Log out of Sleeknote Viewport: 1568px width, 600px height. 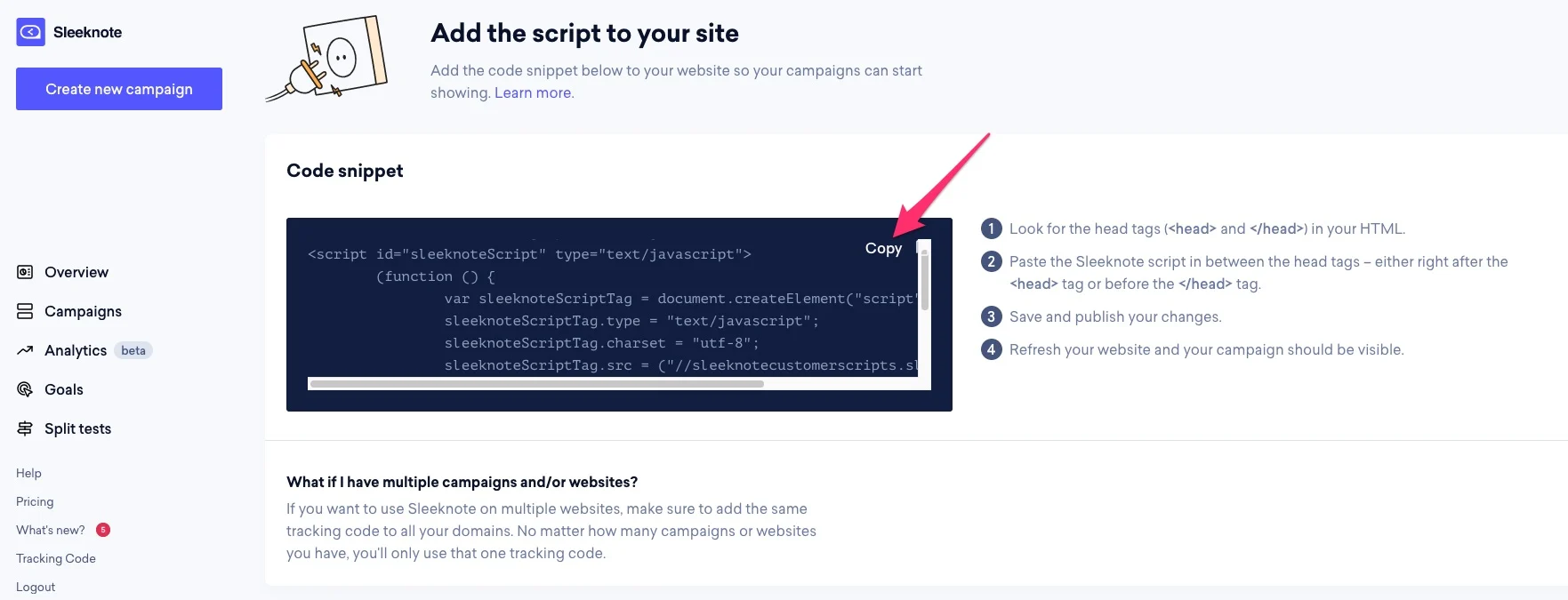[36, 587]
